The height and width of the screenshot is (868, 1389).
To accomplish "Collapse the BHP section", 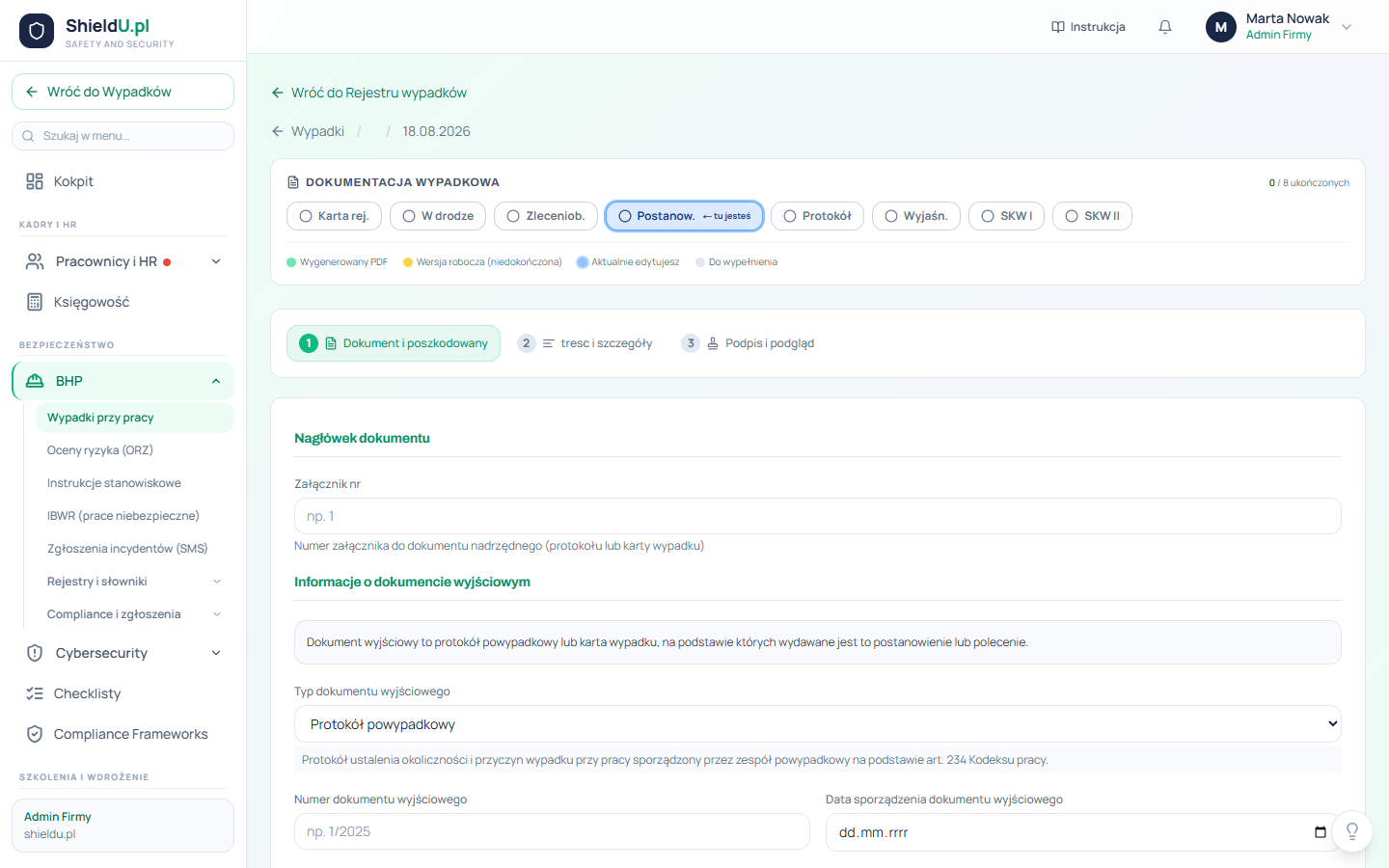I will (123, 381).
